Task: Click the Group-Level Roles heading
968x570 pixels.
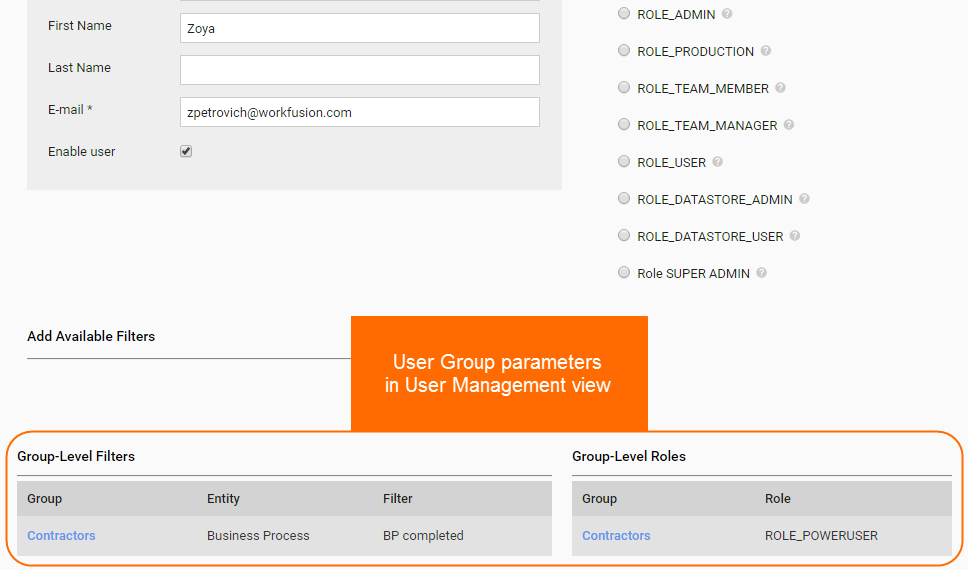Action: pyautogui.click(x=629, y=456)
